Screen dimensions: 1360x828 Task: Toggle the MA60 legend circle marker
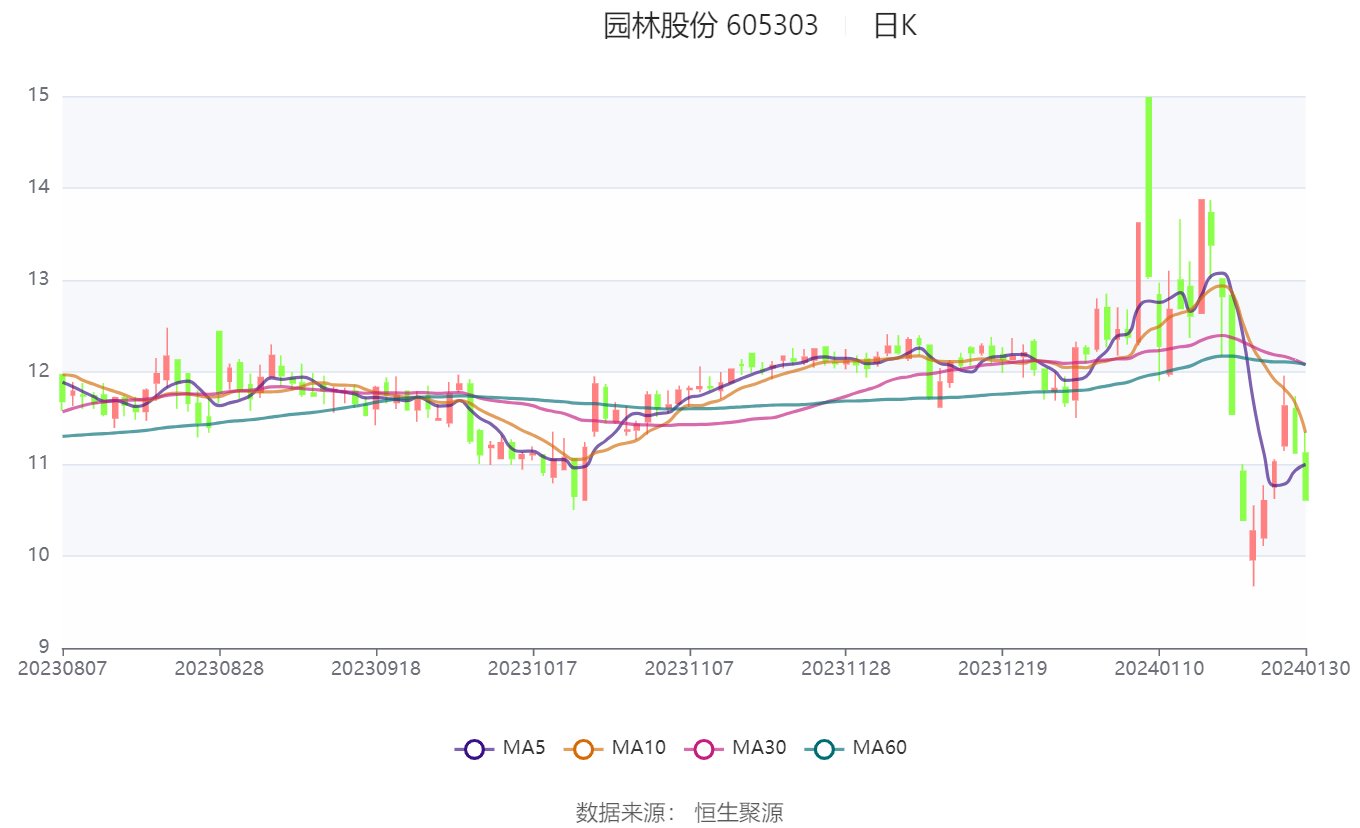point(824,748)
